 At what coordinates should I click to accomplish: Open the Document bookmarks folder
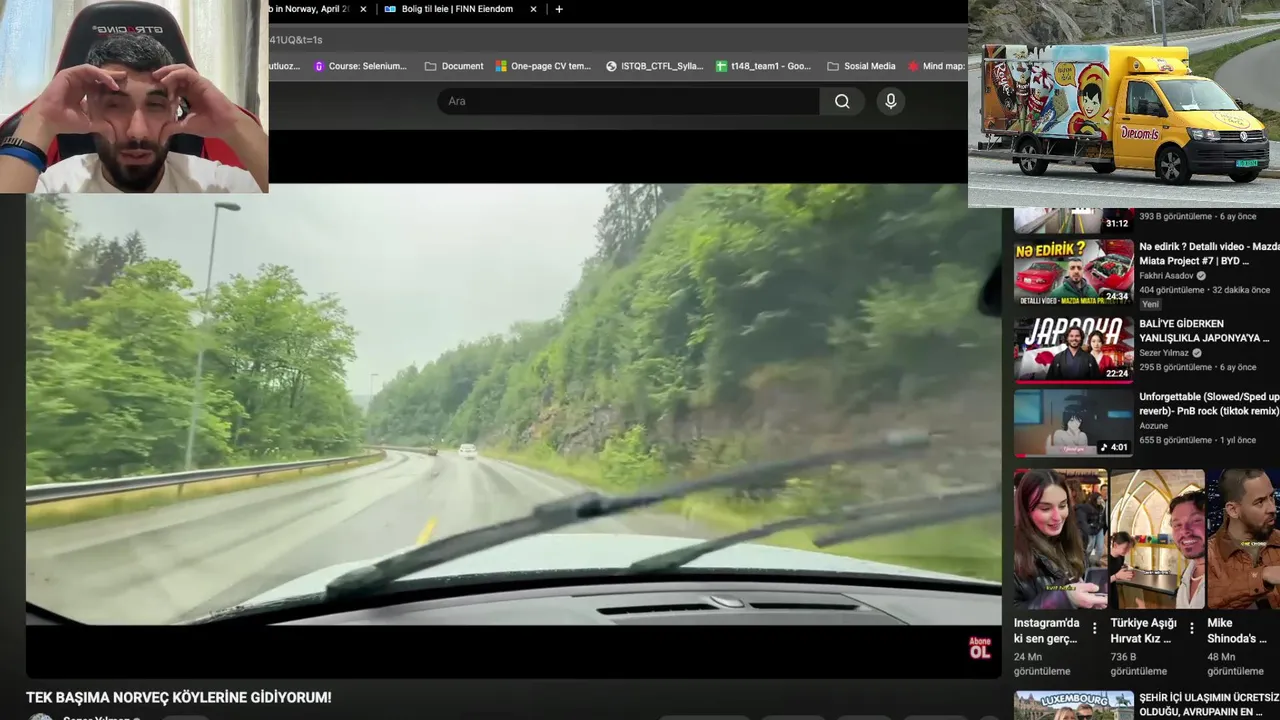click(454, 66)
